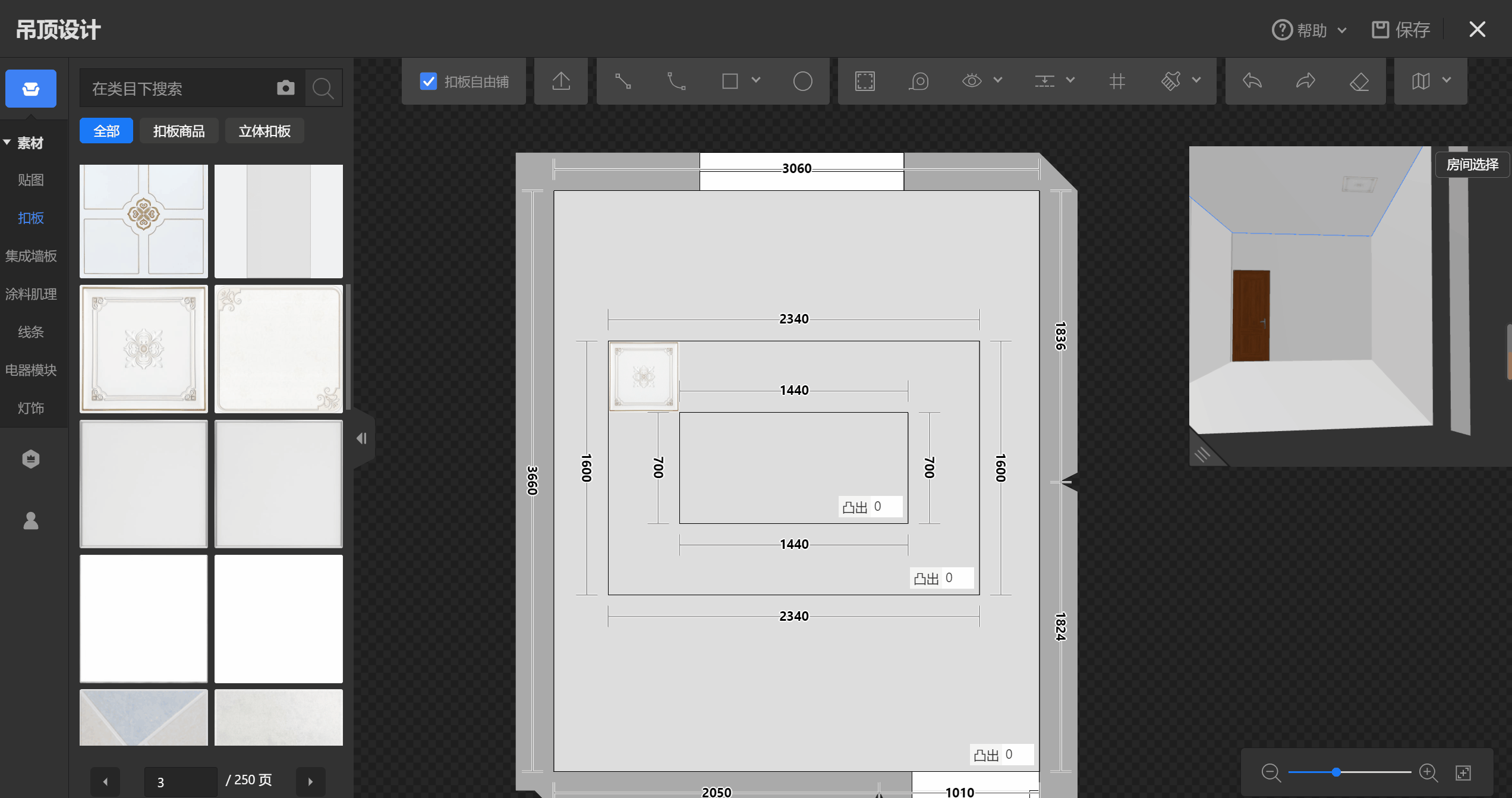This screenshot has height=798, width=1512.
Task: Select the straight line drawing tool
Action: [x=622, y=81]
